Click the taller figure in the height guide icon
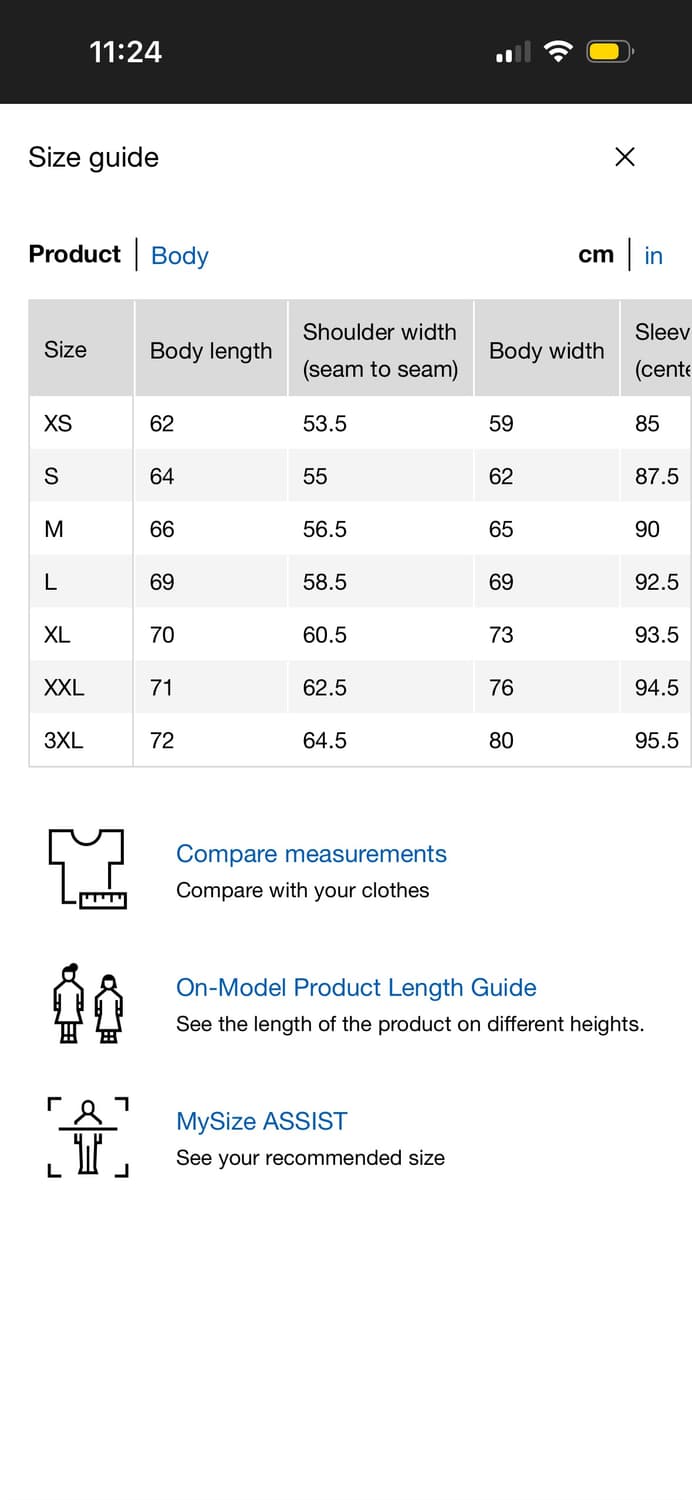 click(68, 1005)
